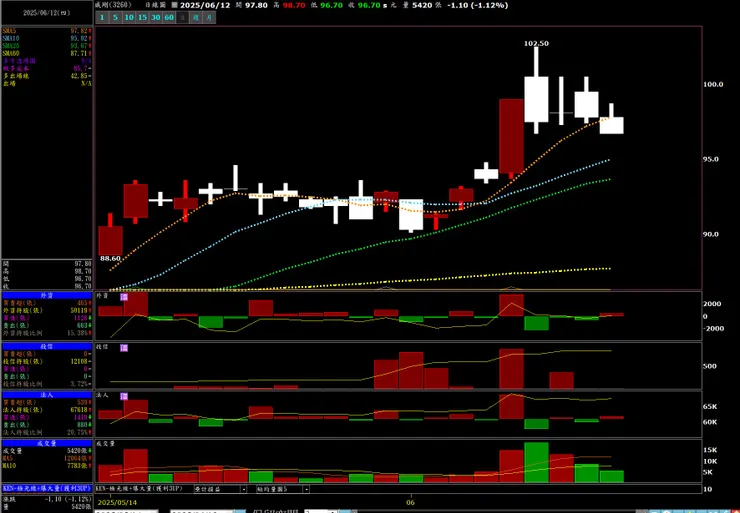The width and height of the screenshot is (740, 513).
Task: Click the 88.60 low price label
Action: [110, 259]
